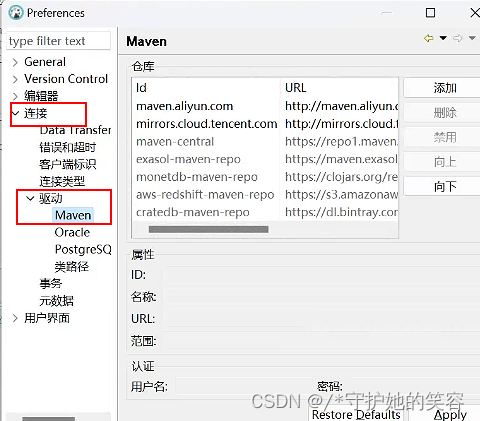Click the Id column header
This screenshot has height=421, width=480.
pos(206,88)
